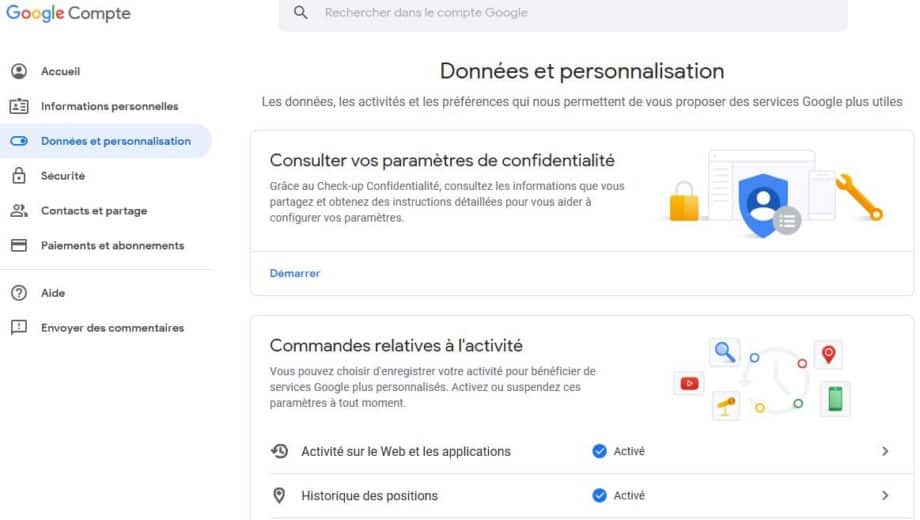Image resolution: width=920 pixels, height=520 pixels.
Task: Click the Aide question mark icon
Action: 19,293
